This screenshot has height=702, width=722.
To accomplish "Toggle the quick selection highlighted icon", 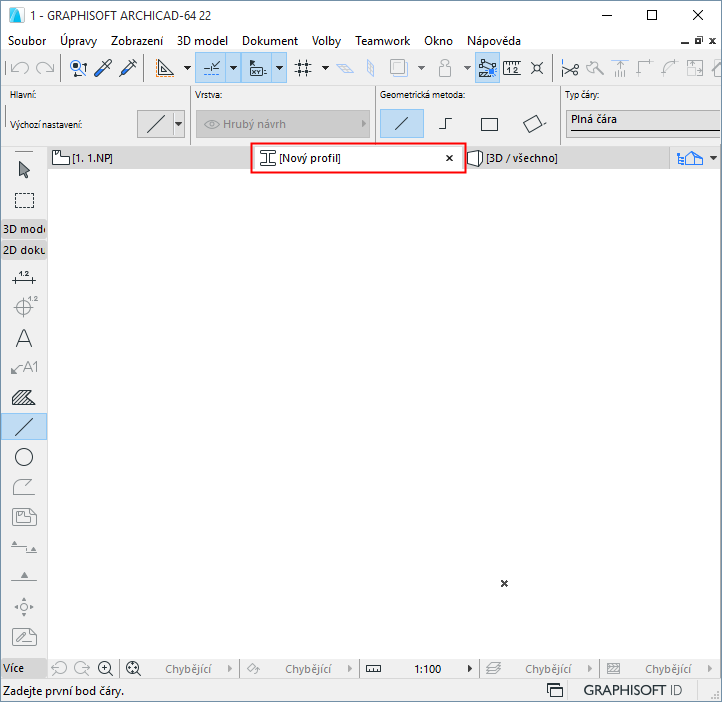I will click(x=487, y=68).
